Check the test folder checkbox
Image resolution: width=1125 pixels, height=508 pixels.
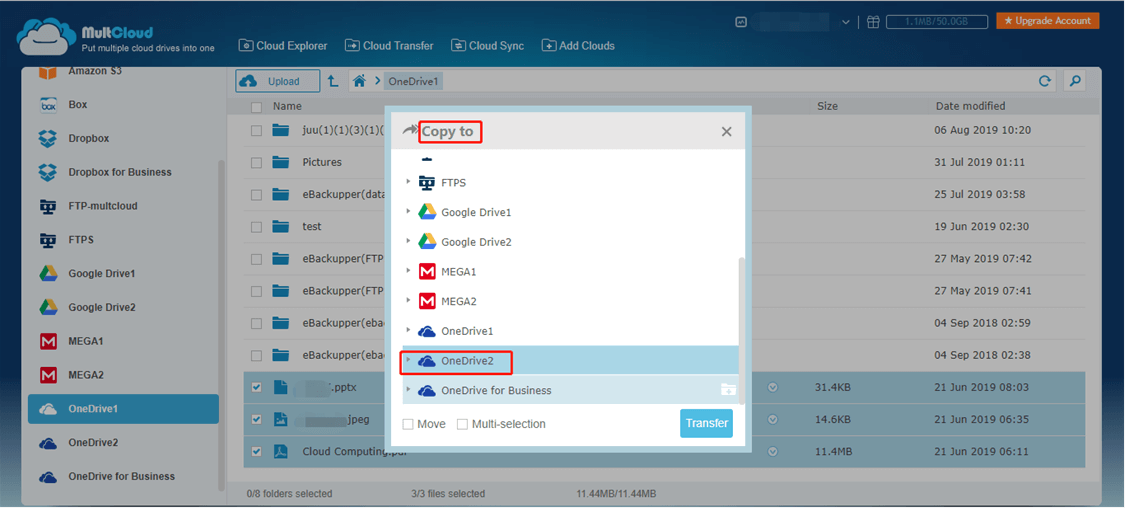coord(256,227)
